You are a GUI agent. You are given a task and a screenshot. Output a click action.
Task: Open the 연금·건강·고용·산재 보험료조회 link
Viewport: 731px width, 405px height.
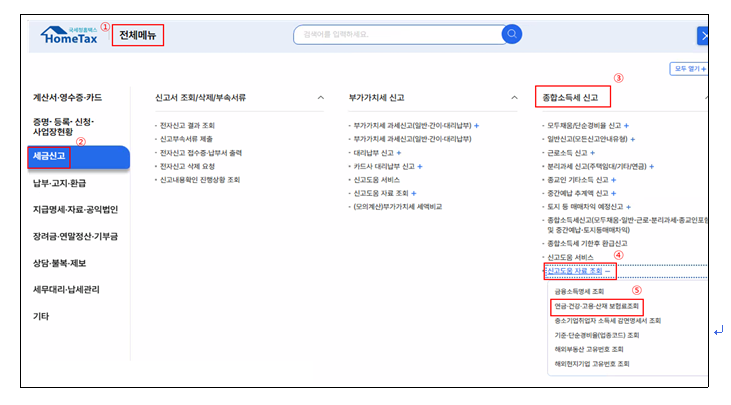click(x=596, y=306)
